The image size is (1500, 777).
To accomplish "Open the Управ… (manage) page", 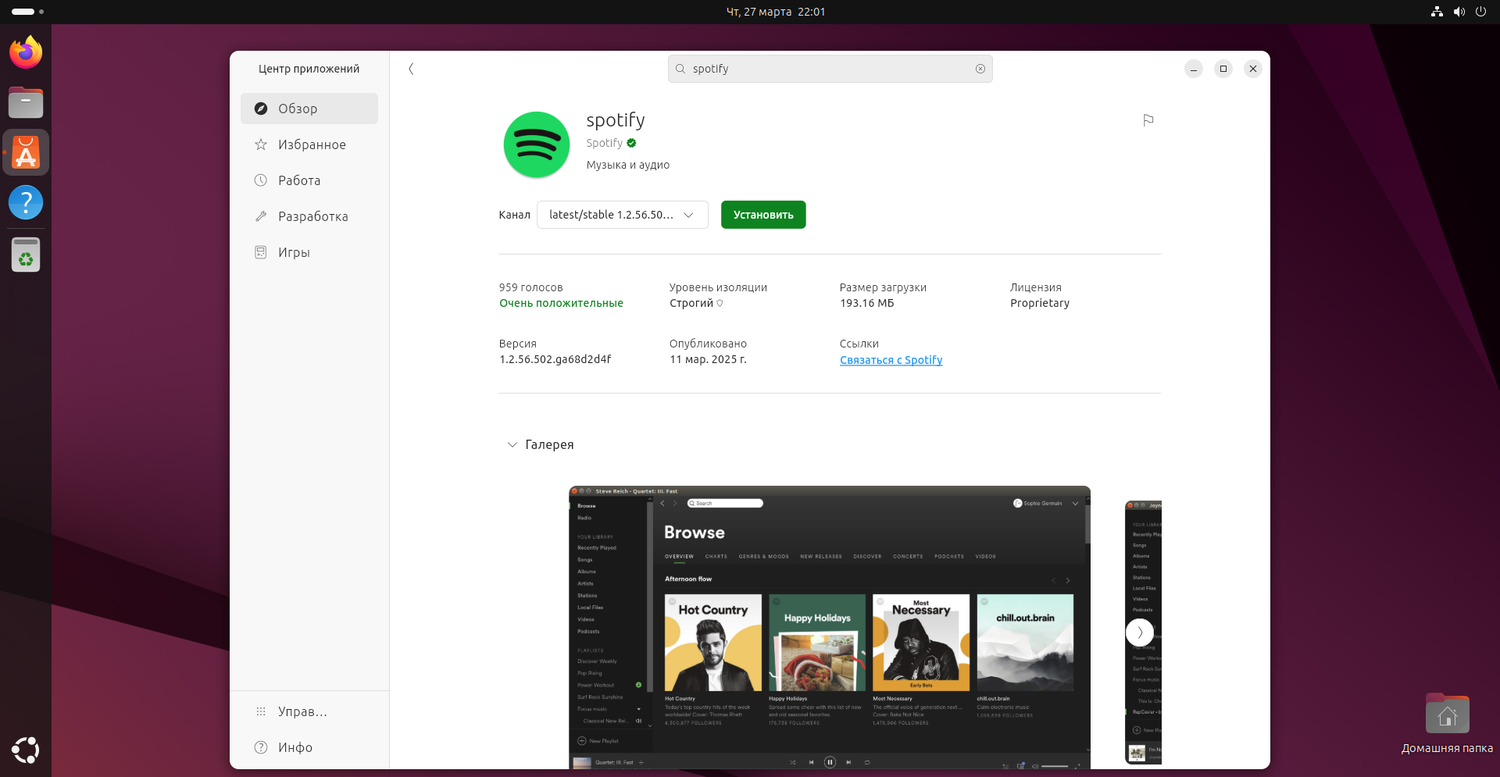I will pos(309,712).
